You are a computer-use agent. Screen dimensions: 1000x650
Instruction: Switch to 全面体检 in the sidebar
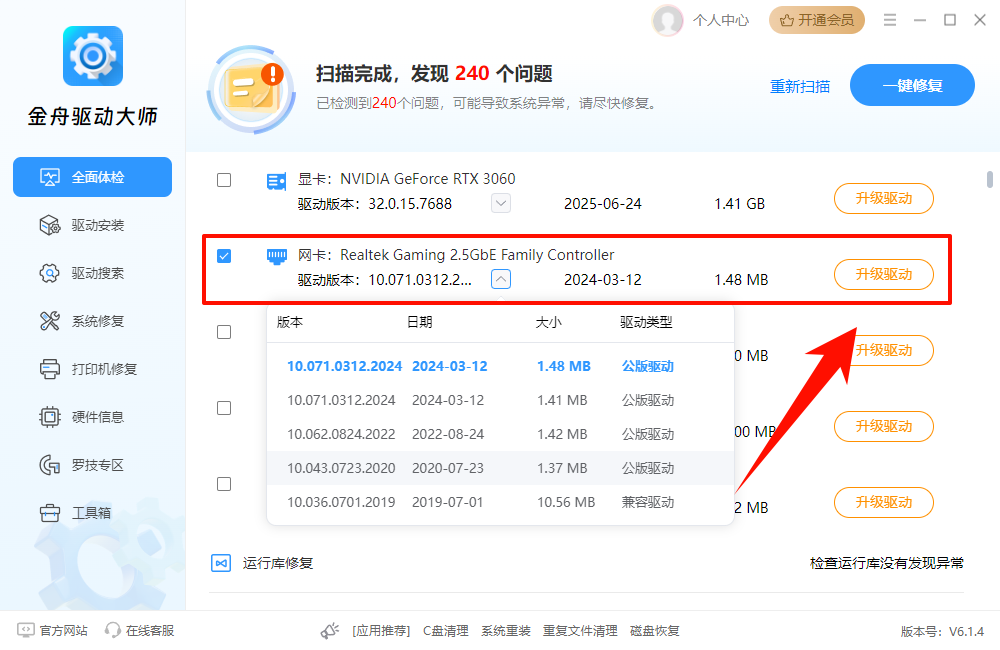point(92,177)
